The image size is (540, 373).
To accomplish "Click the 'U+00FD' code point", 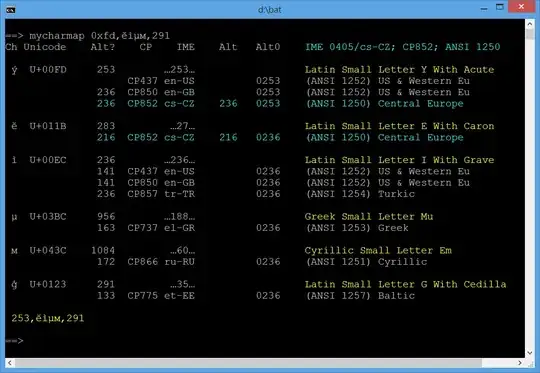I will [48, 70].
